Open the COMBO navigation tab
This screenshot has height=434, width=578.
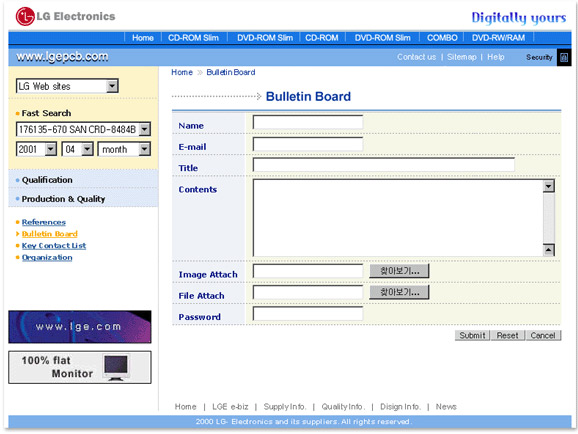click(x=442, y=38)
